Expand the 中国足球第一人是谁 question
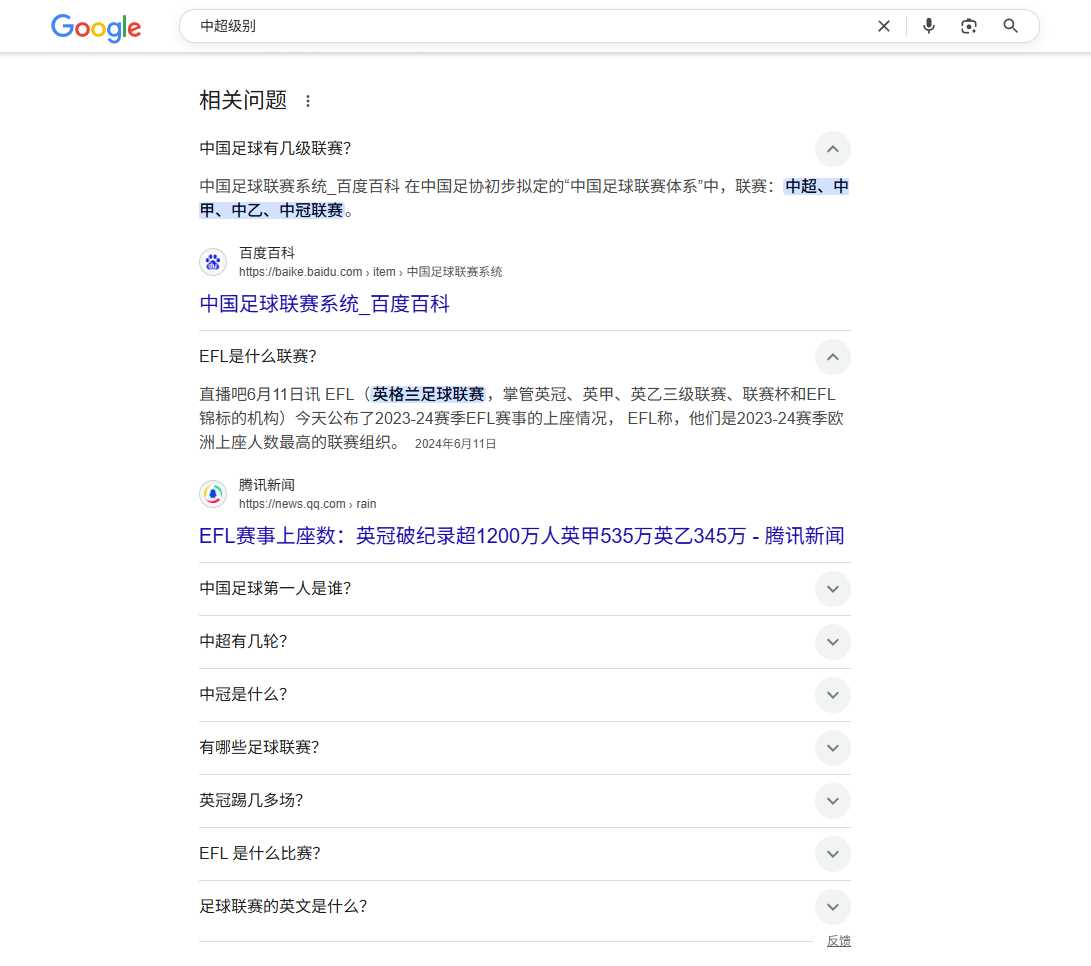This screenshot has height=966, width=1091. [x=832, y=589]
